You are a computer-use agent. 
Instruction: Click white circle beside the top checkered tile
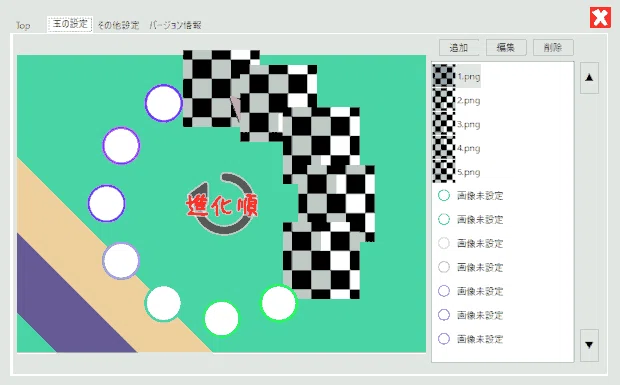(163, 103)
